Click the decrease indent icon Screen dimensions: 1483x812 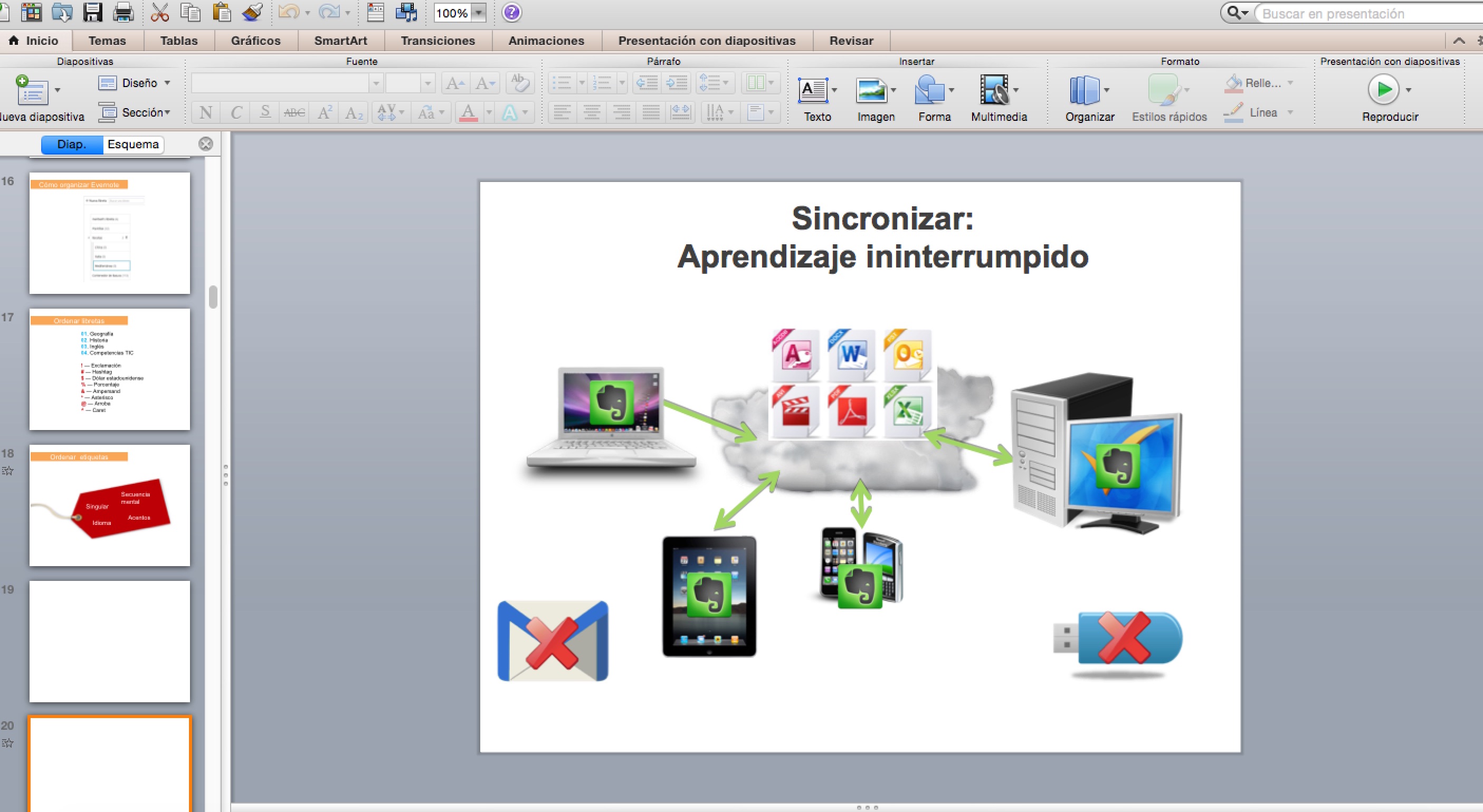[x=647, y=83]
